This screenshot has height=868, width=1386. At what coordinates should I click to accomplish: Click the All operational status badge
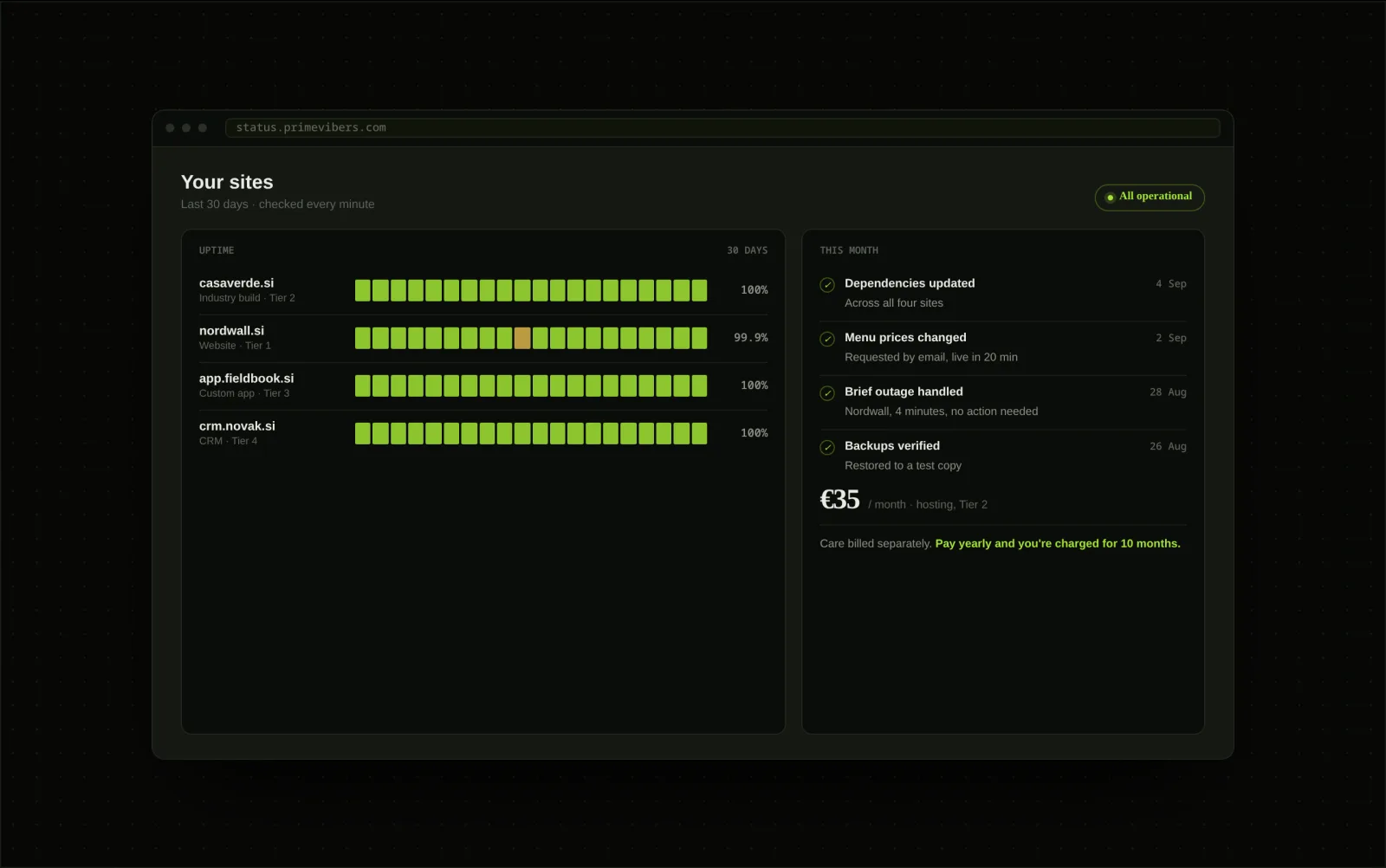click(x=1150, y=197)
